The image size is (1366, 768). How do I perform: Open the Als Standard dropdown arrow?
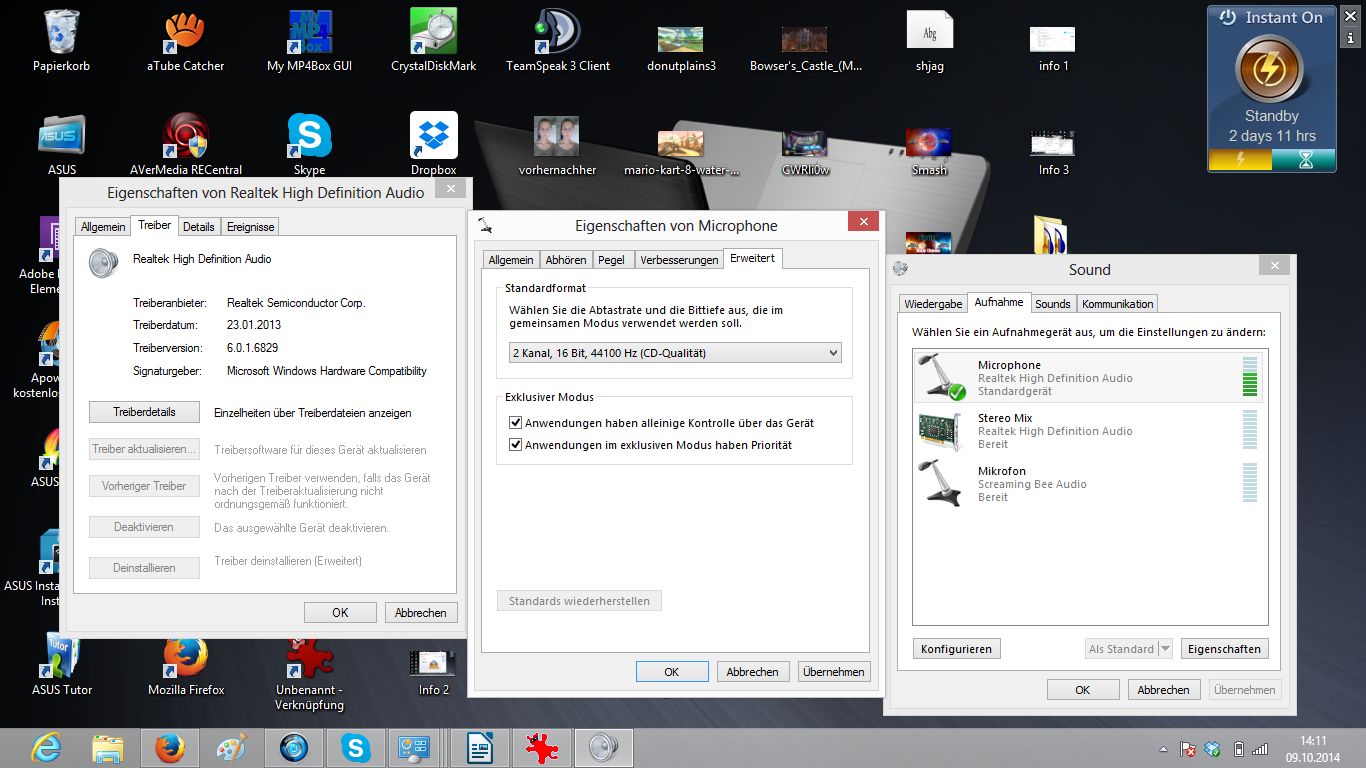pos(1165,648)
